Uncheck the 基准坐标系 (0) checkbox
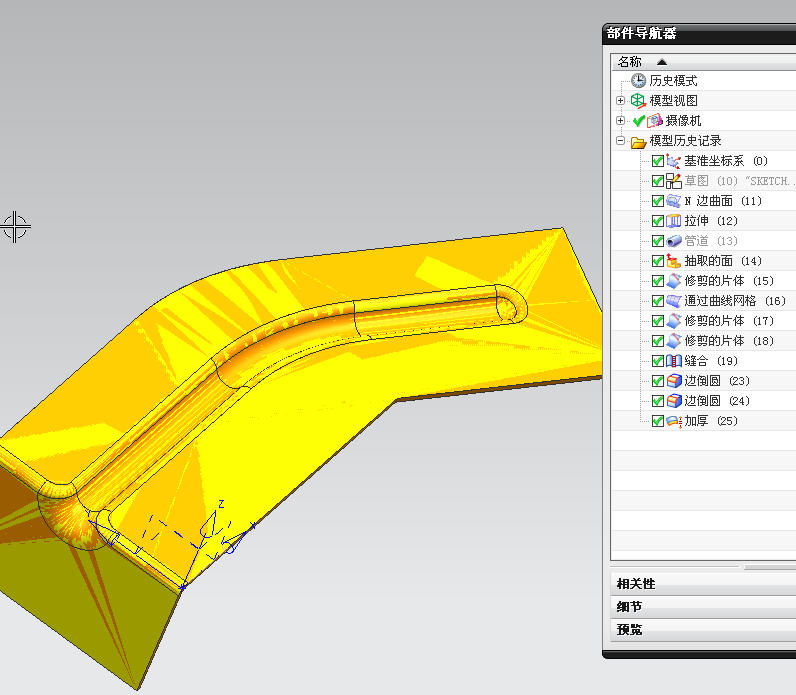The height and width of the screenshot is (695, 796). tap(657, 161)
